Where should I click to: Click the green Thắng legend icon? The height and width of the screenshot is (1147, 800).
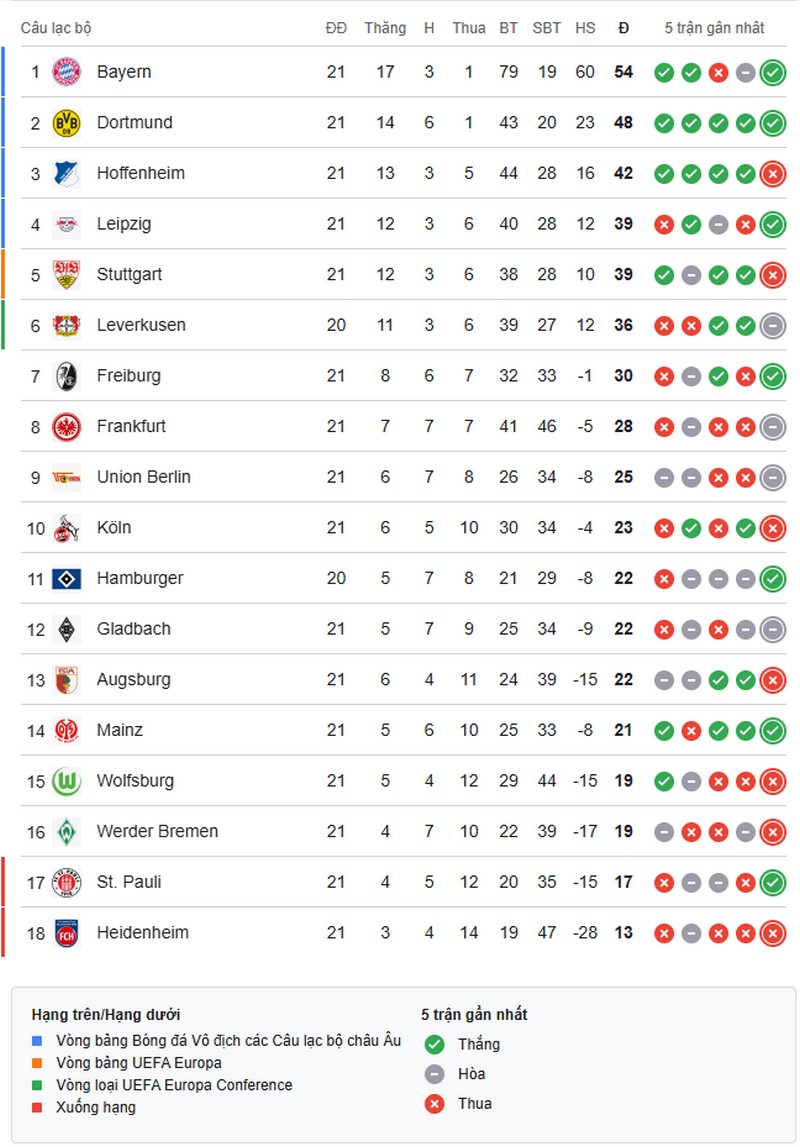[x=435, y=1044]
